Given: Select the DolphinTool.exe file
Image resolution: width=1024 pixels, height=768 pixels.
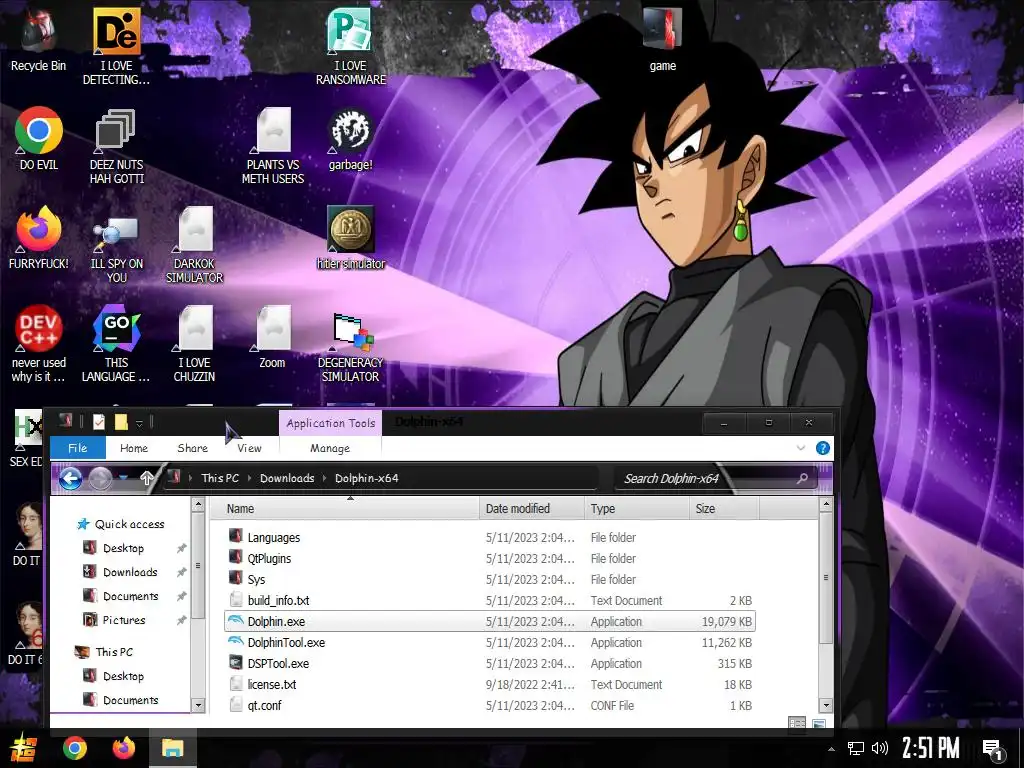Looking at the screenshot, I should tap(286, 643).
